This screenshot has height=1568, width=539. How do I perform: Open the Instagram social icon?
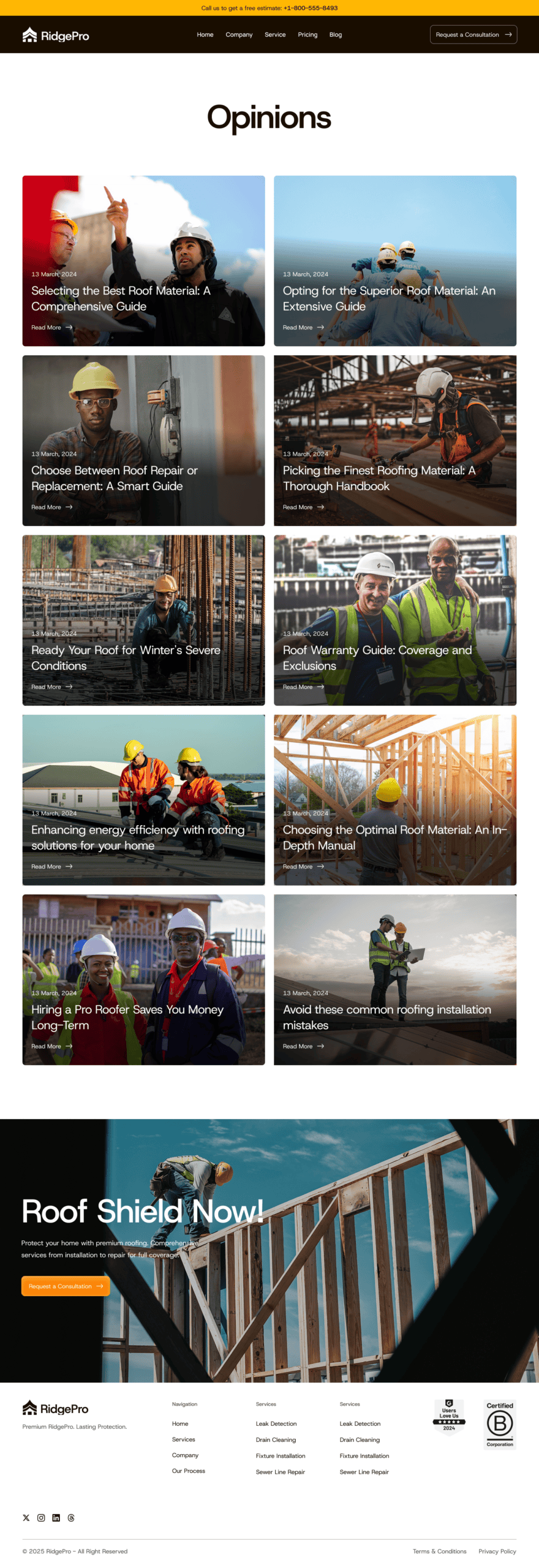click(41, 1517)
